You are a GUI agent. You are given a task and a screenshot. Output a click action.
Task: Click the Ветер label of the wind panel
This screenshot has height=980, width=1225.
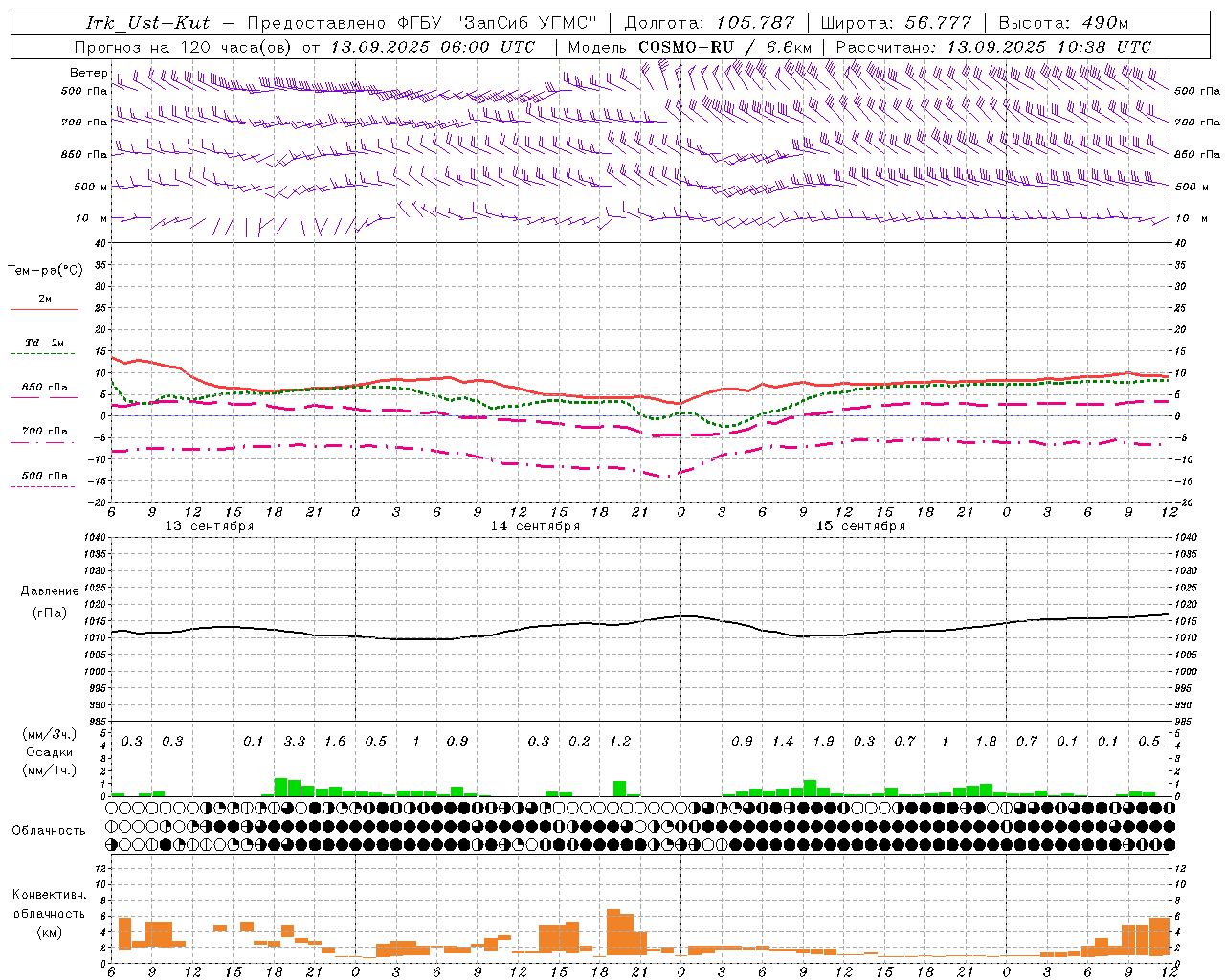88,73
